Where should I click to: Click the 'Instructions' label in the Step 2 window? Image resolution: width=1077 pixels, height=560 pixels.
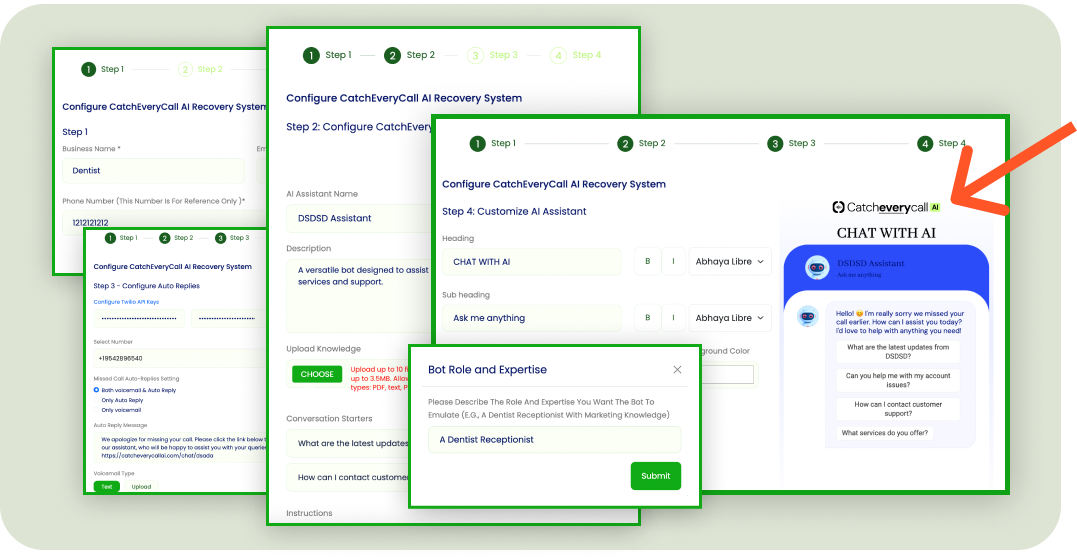click(309, 513)
